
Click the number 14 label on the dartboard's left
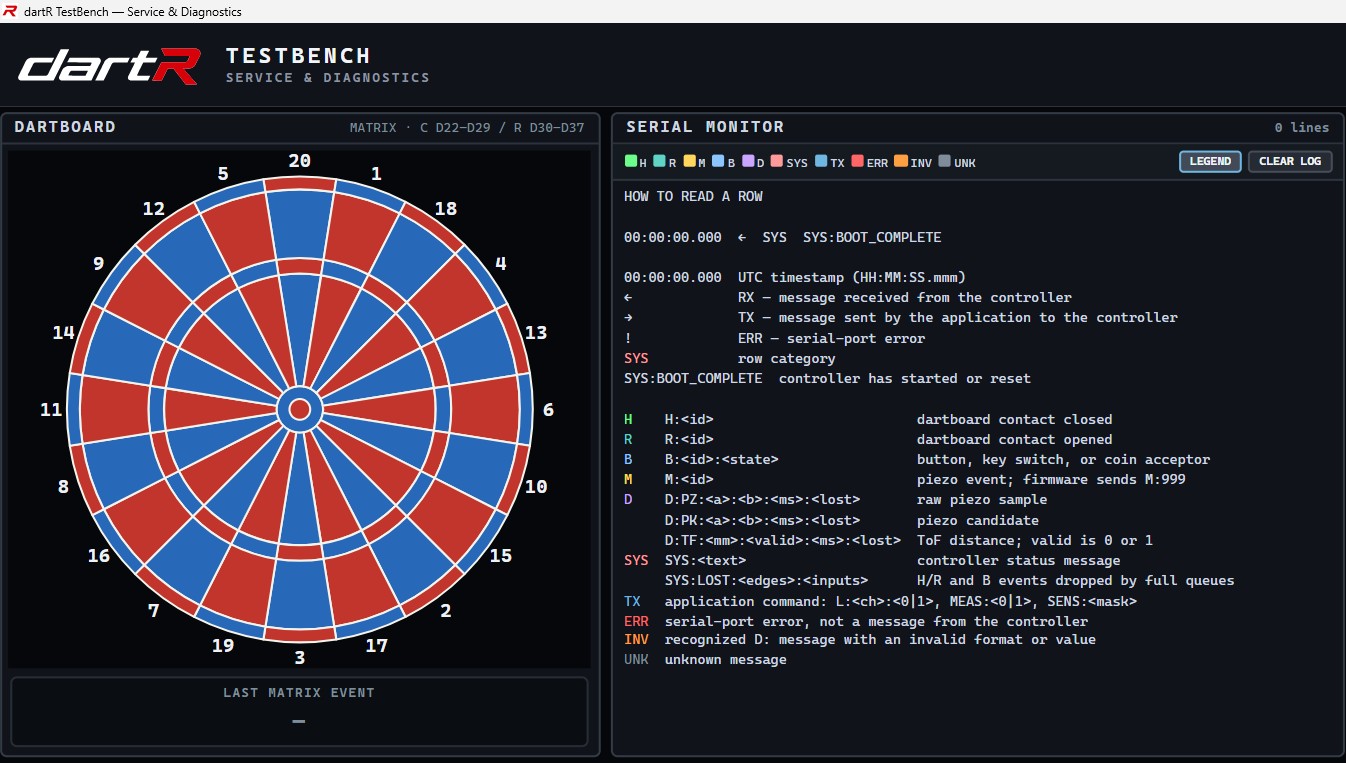63,332
